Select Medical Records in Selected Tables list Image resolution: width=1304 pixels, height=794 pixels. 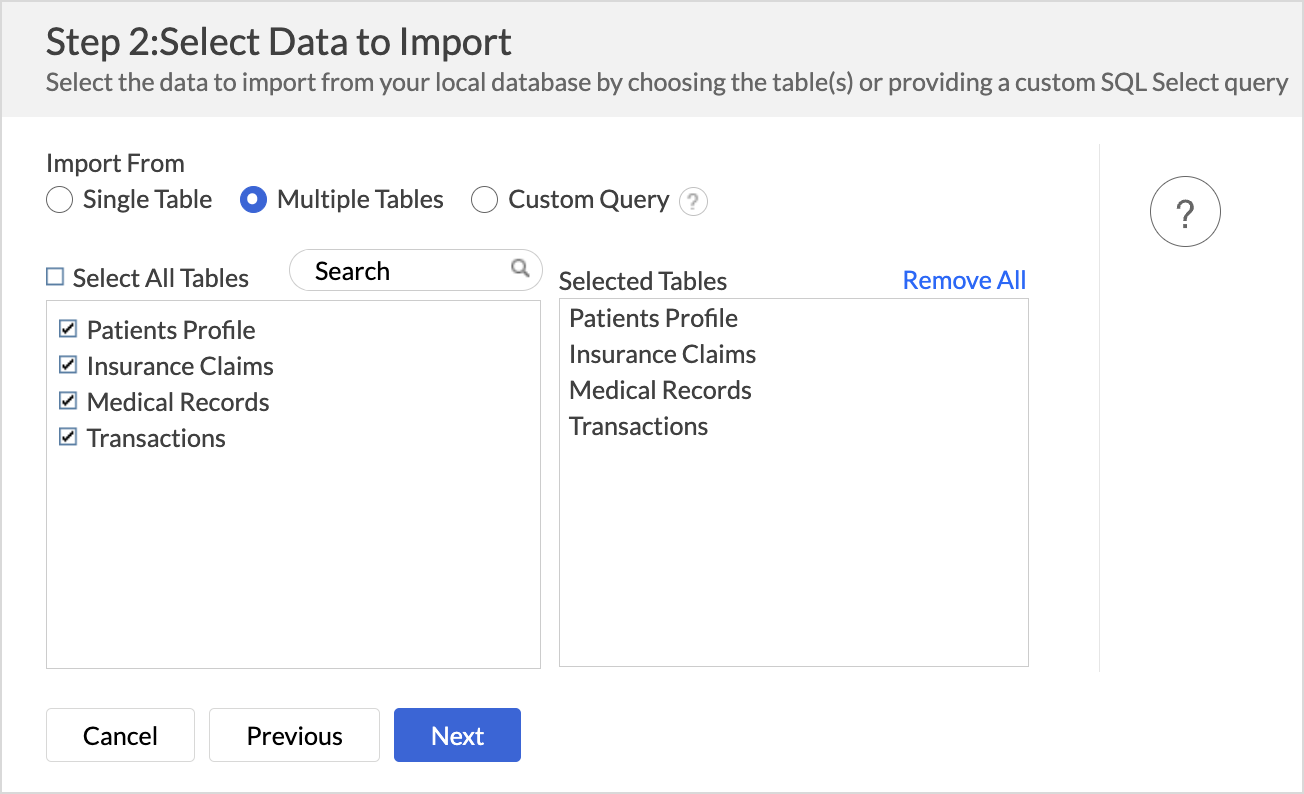coord(660,390)
